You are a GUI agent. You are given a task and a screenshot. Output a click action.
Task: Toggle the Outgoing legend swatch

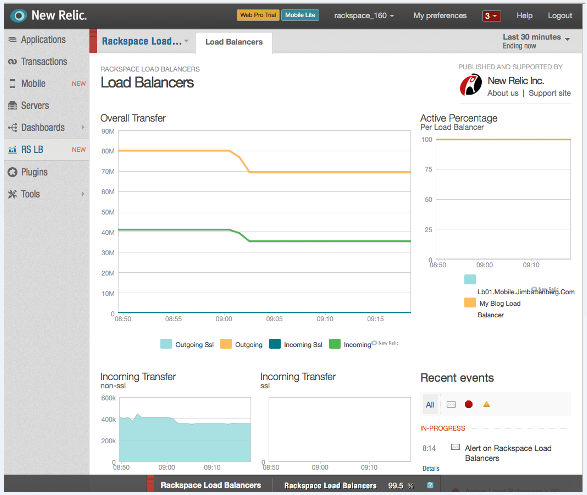(226, 344)
